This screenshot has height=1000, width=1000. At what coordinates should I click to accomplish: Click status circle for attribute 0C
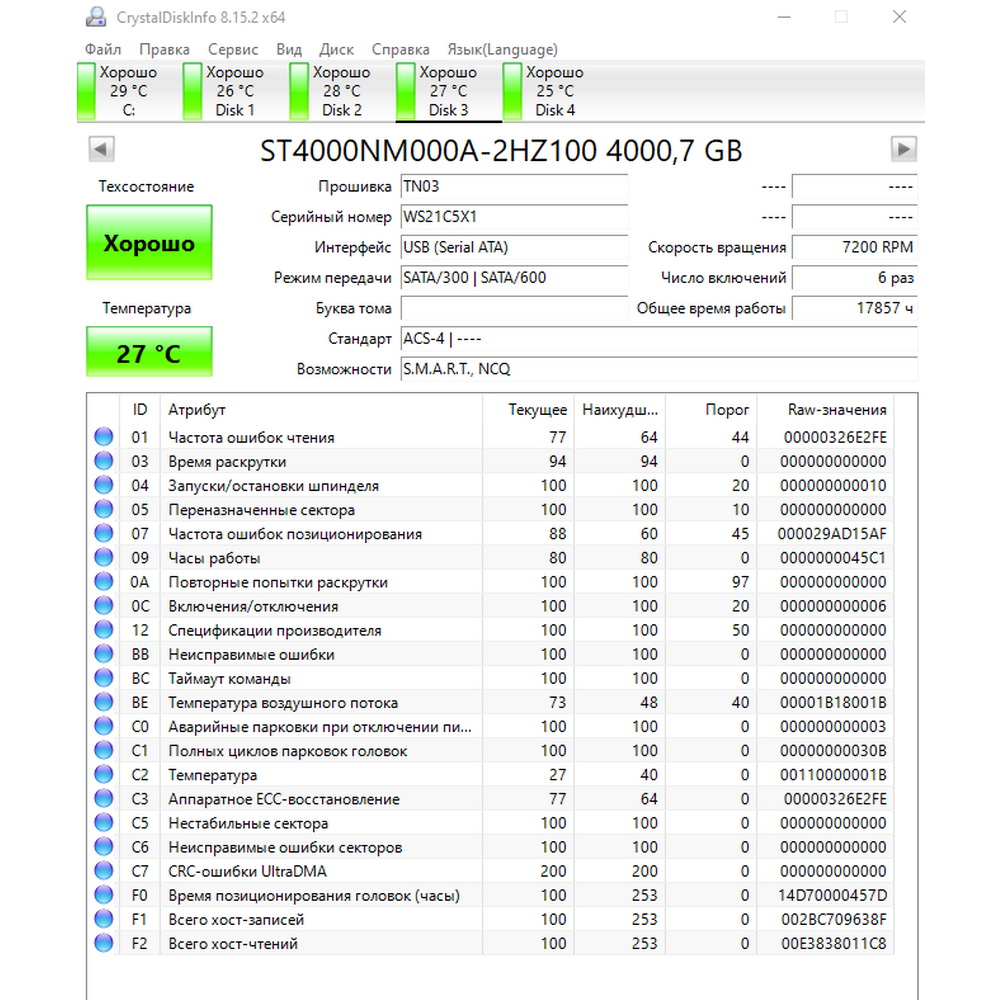103,606
